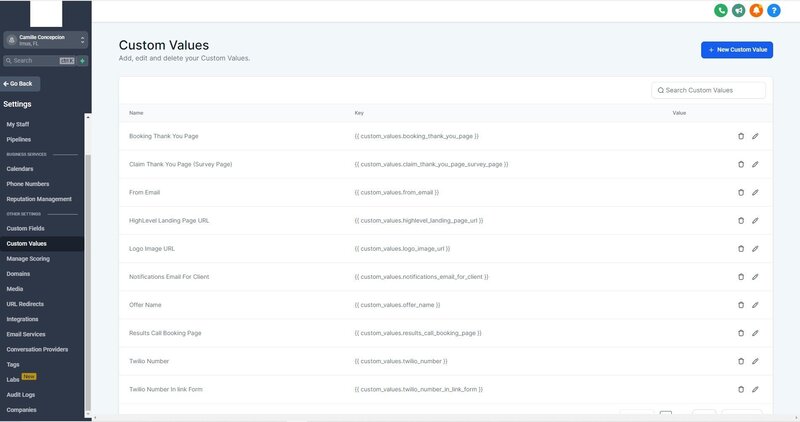This screenshot has height=422, width=800.
Task: Click the Go Back button
Action: pyautogui.click(x=19, y=84)
